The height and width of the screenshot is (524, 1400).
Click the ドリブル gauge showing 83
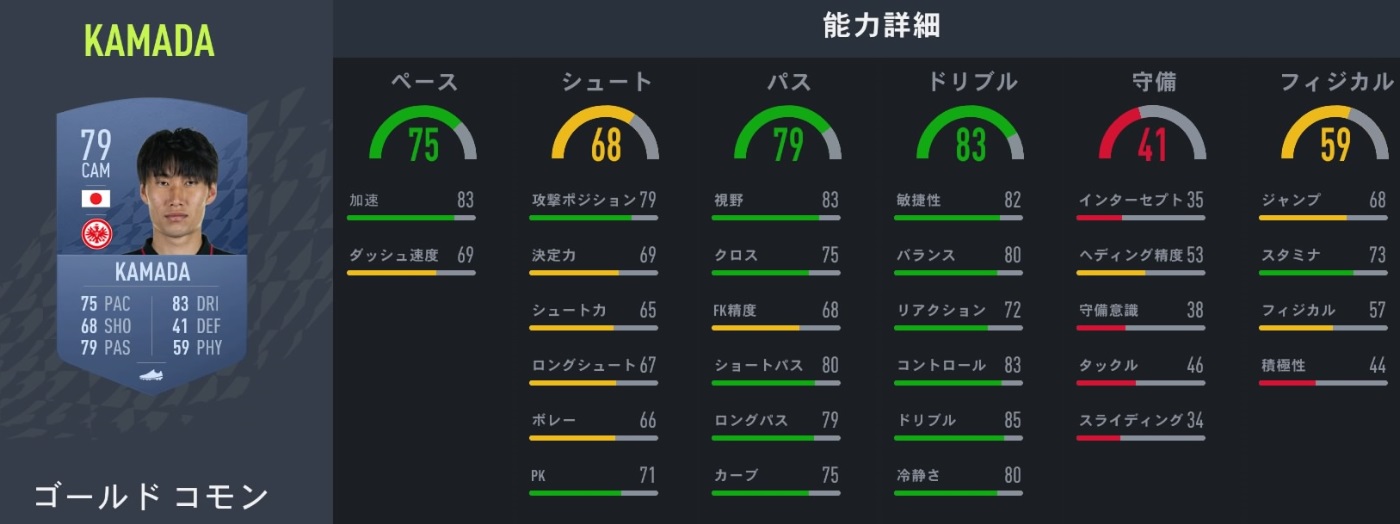pos(970,137)
